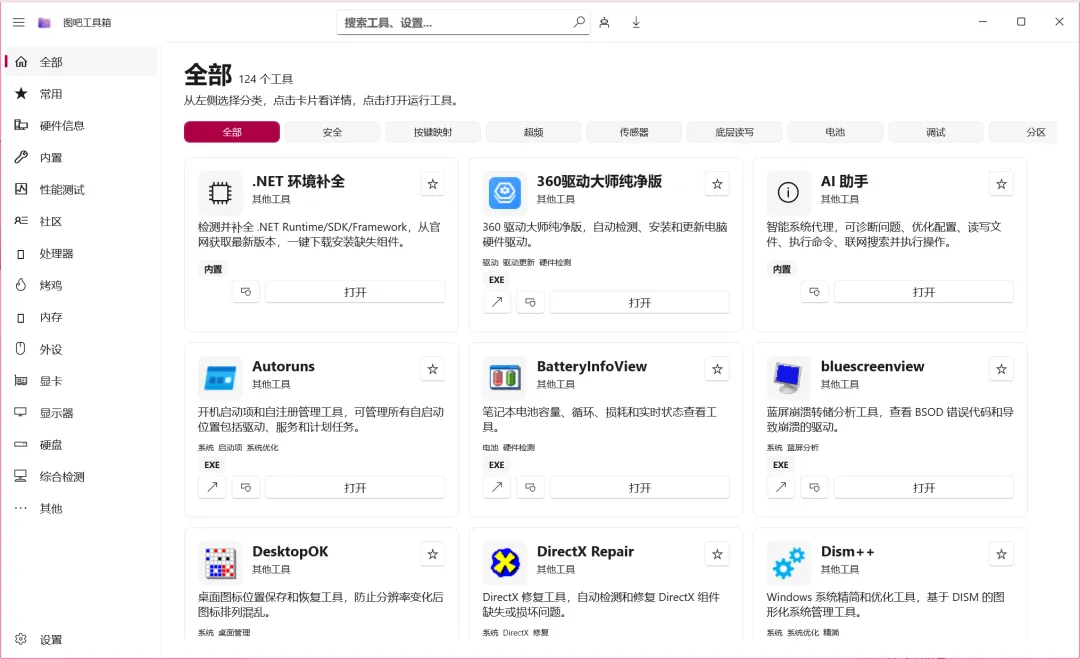
Task: Click shortcut icon button on BatteryInfoView card
Action: [x=530, y=487]
